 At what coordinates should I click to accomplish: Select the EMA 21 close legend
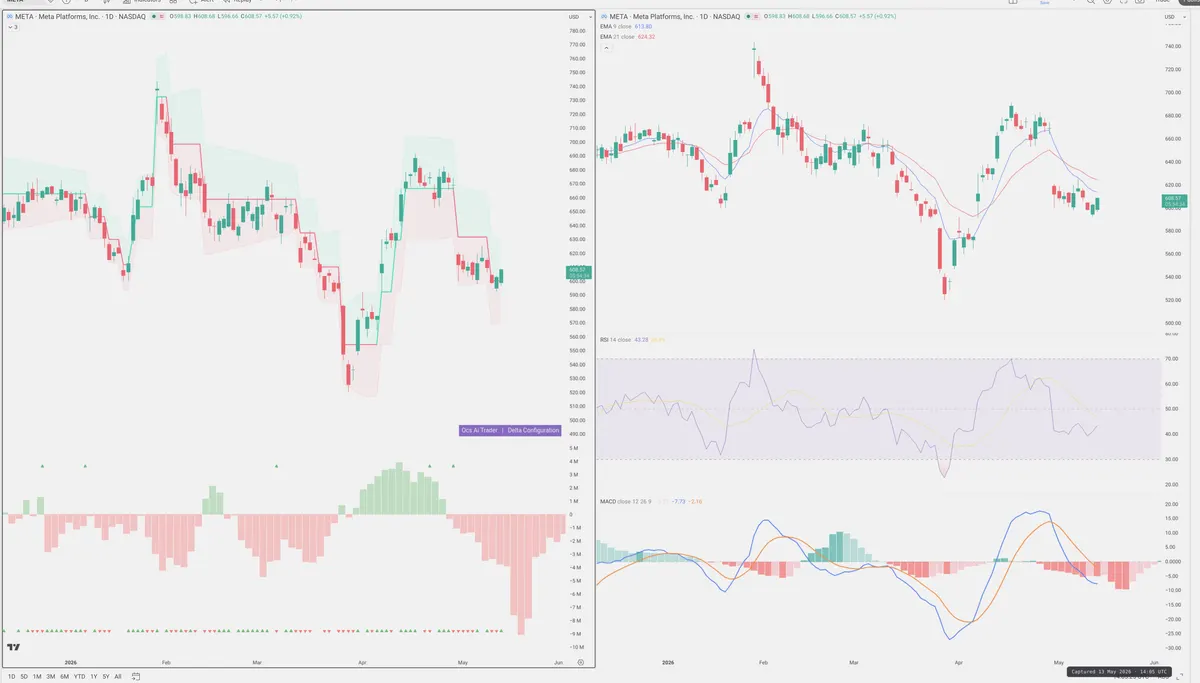pos(617,37)
